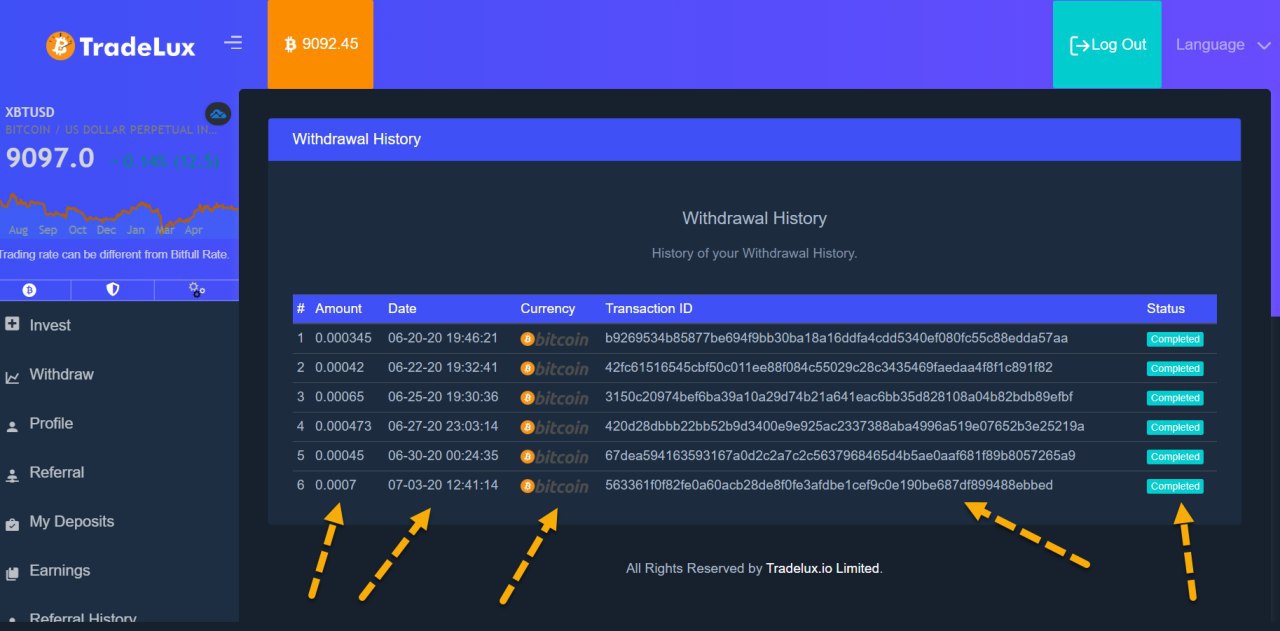Click the Log Out button
Screen dimensions: 1280x631
pos(1107,45)
